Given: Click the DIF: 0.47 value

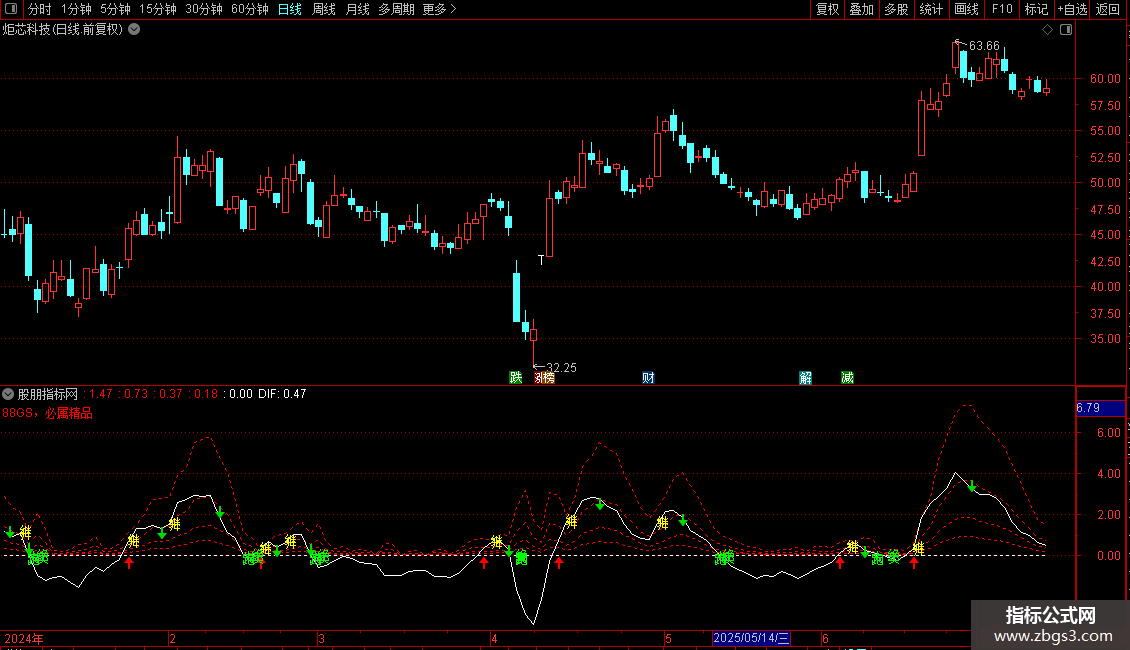Looking at the screenshot, I should [x=282, y=394].
